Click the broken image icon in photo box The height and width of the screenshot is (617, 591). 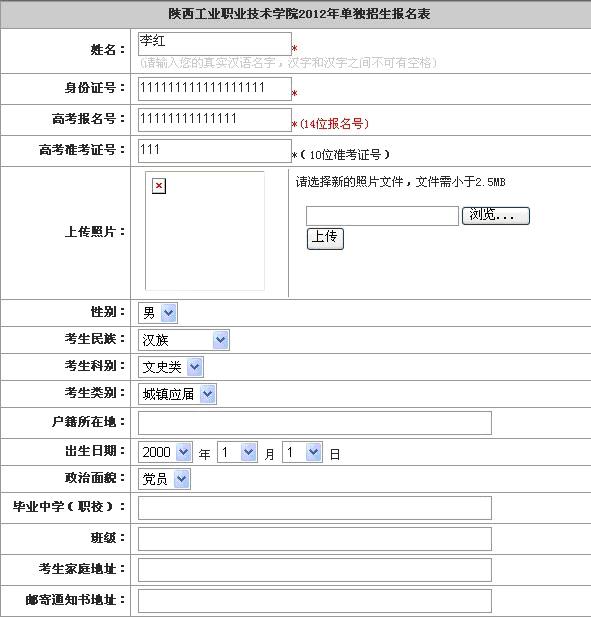pos(159,186)
